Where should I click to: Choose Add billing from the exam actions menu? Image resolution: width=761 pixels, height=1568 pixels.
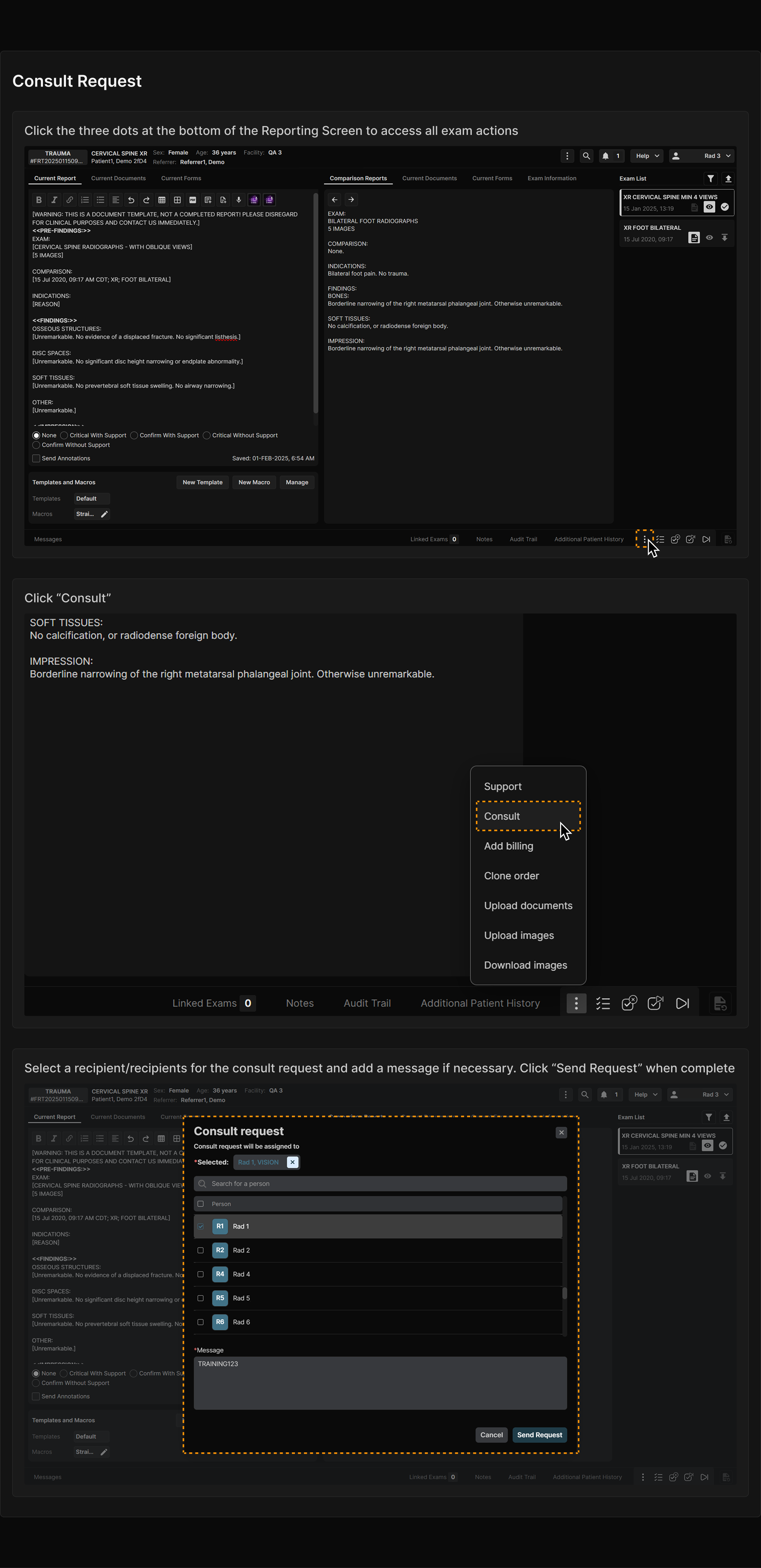tap(528, 846)
